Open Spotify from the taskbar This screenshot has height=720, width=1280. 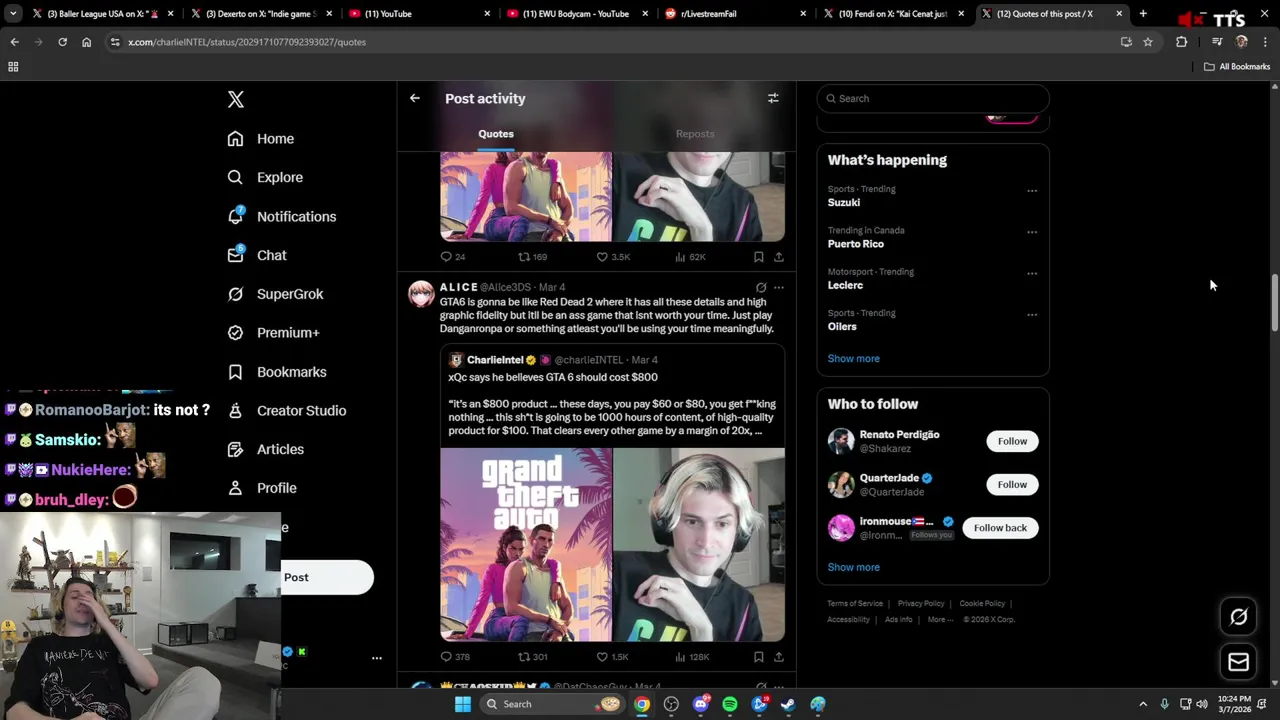point(730,704)
